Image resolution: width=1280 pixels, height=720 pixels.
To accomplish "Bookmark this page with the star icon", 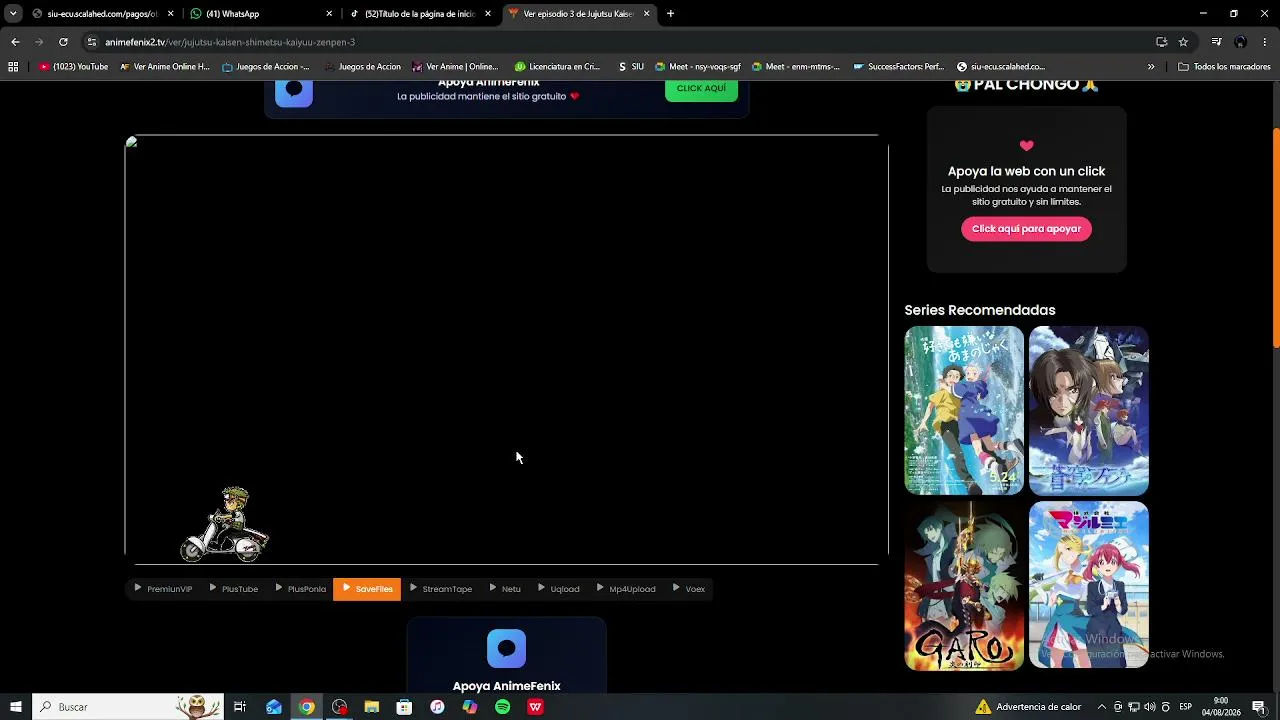I will tap(1183, 42).
